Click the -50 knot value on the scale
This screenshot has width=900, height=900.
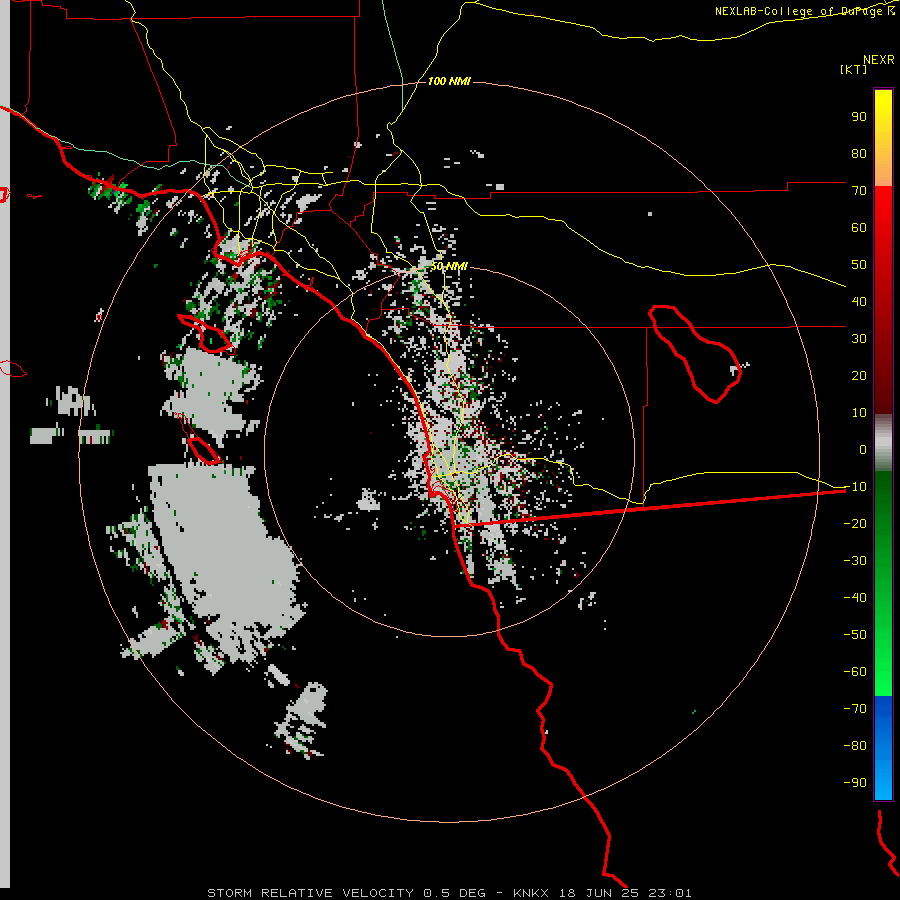(855, 634)
